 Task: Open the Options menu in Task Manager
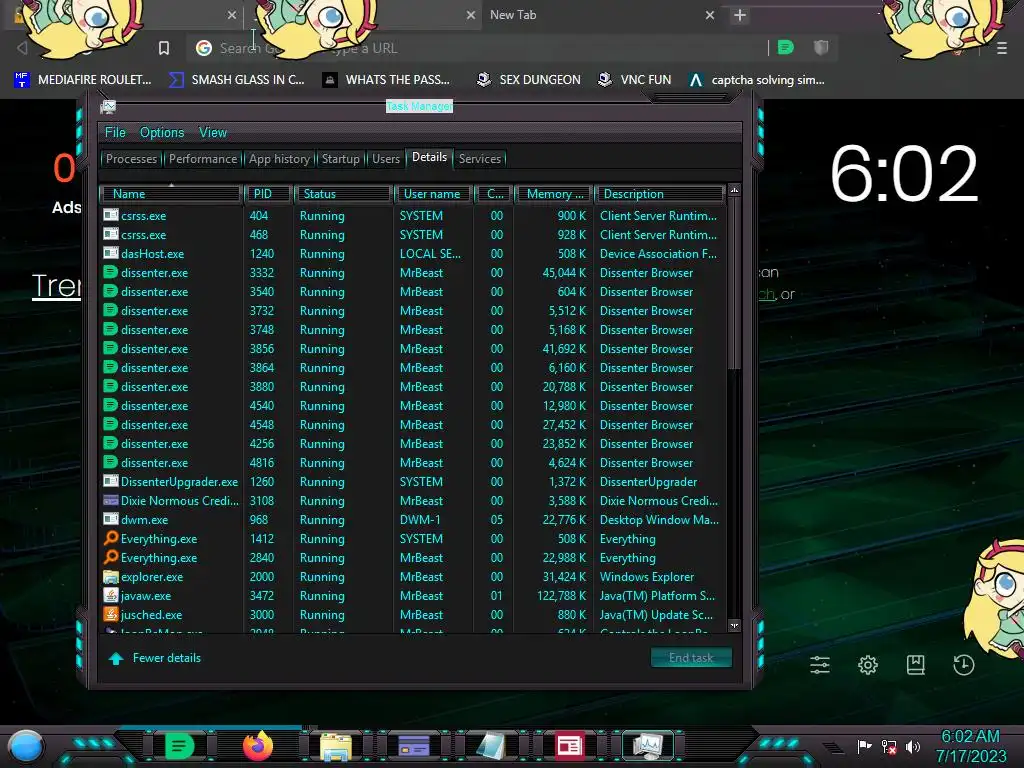[162, 133]
